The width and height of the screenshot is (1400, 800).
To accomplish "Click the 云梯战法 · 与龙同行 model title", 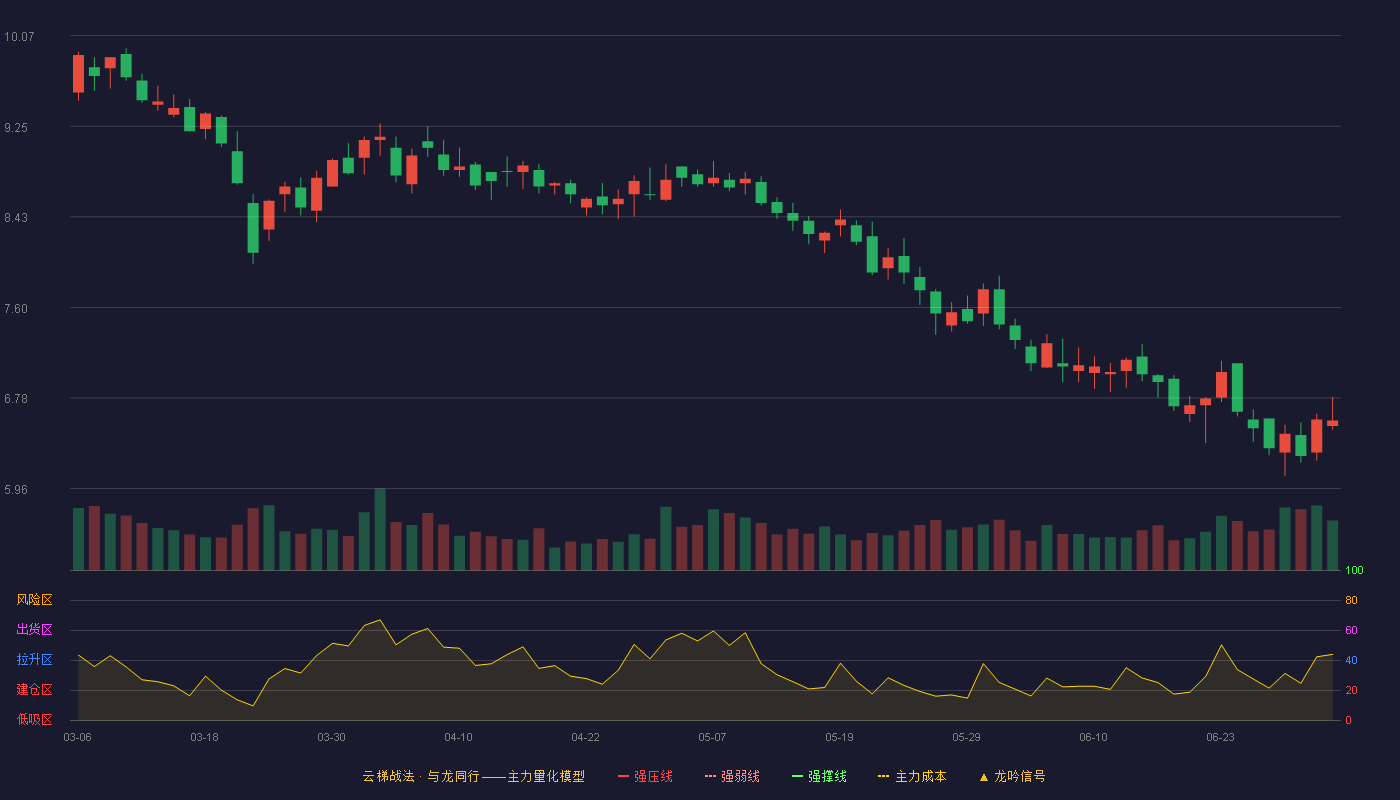I will point(473,776).
